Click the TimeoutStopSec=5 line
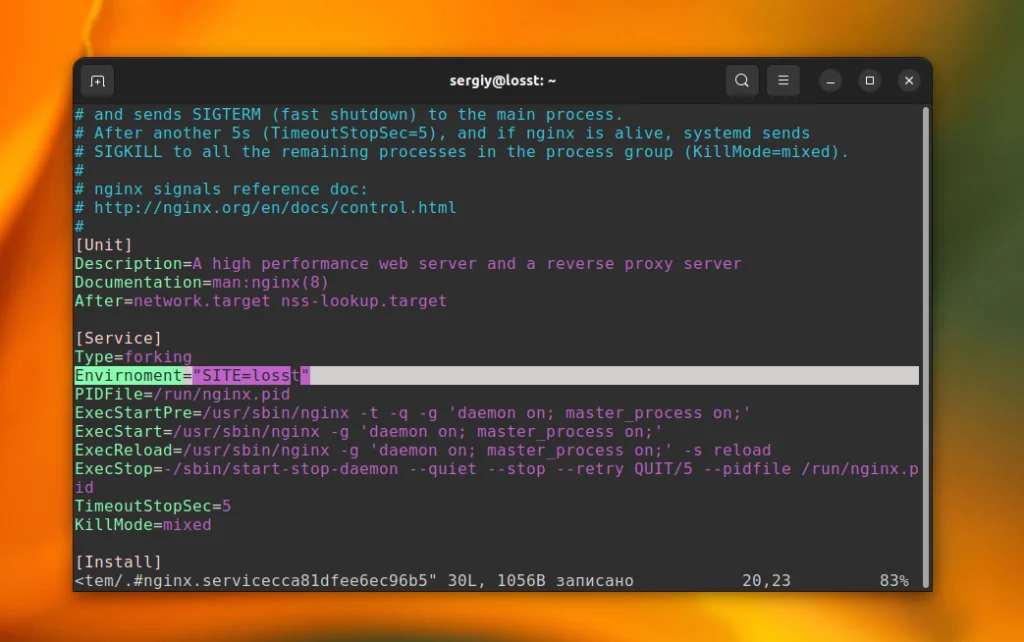 coord(153,506)
